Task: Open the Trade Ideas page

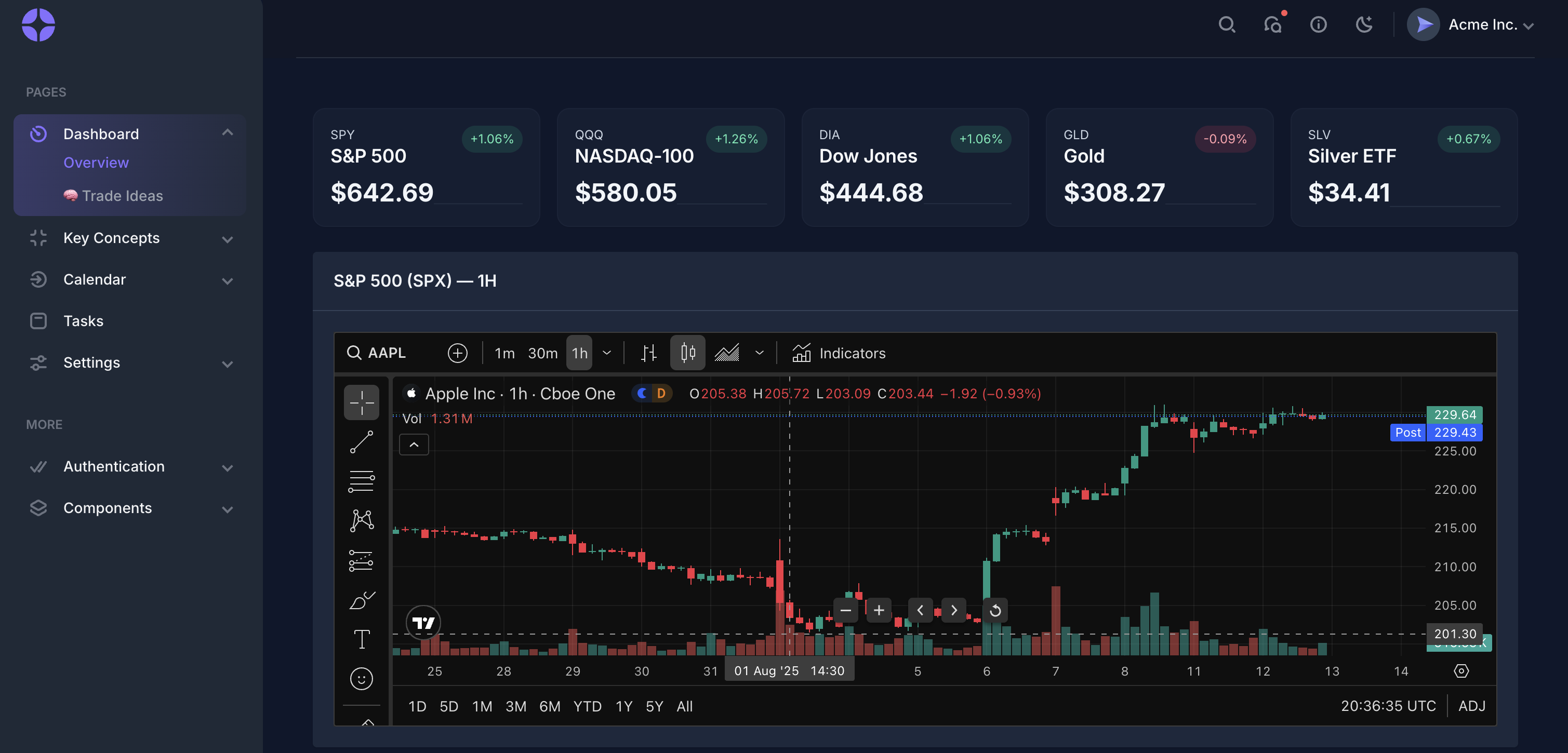Action: [x=113, y=195]
